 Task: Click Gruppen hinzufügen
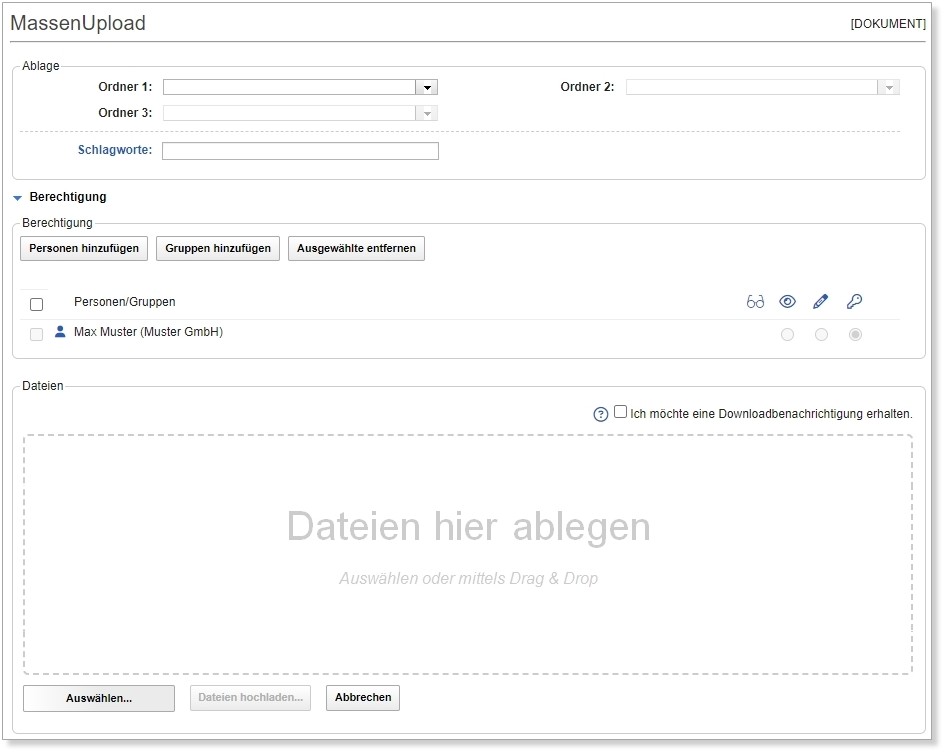(x=217, y=248)
